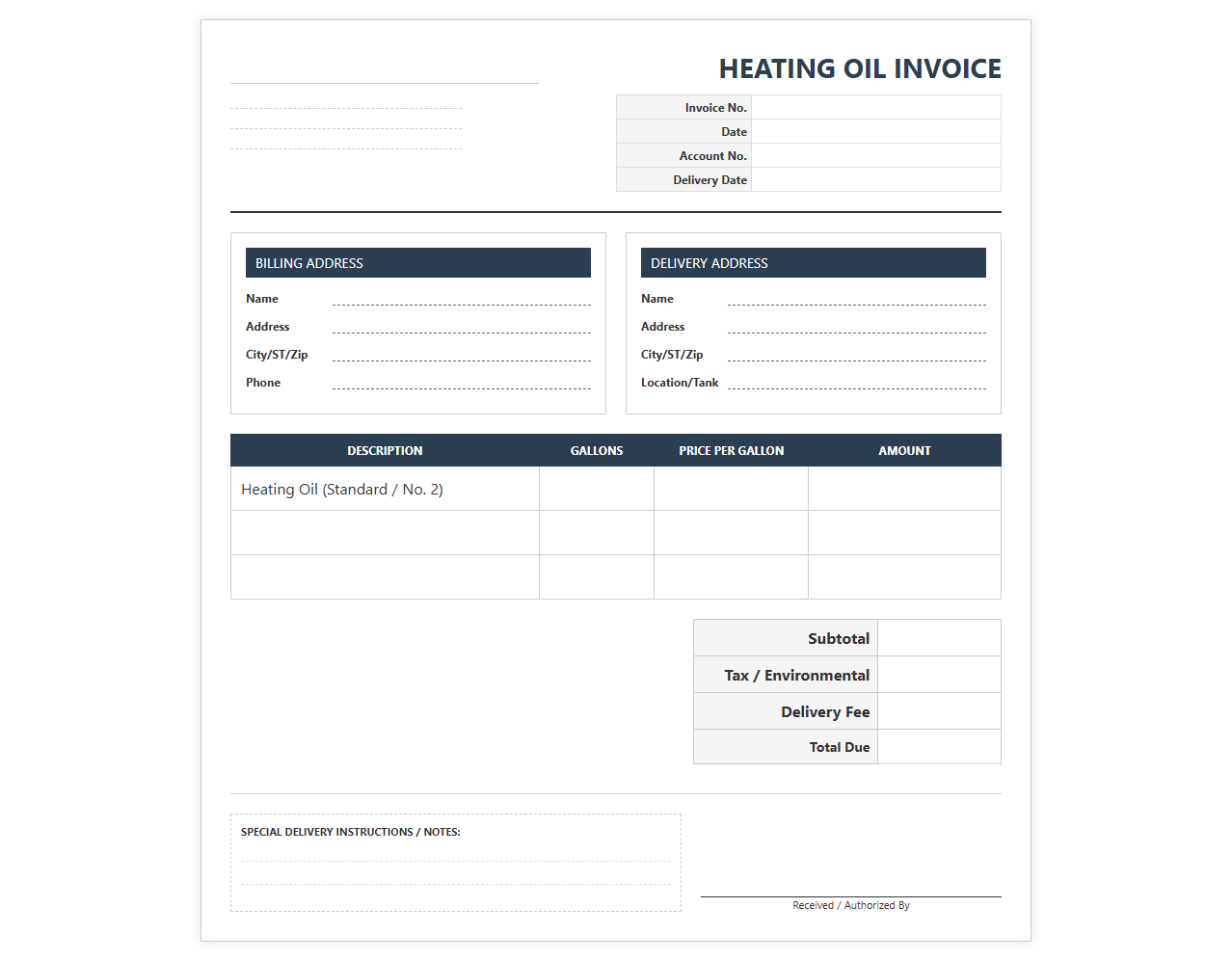Click the 'Received / Authorized By' caption
Image resolution: width=1232 pixels, height=961 pixels.
point(851,905)
